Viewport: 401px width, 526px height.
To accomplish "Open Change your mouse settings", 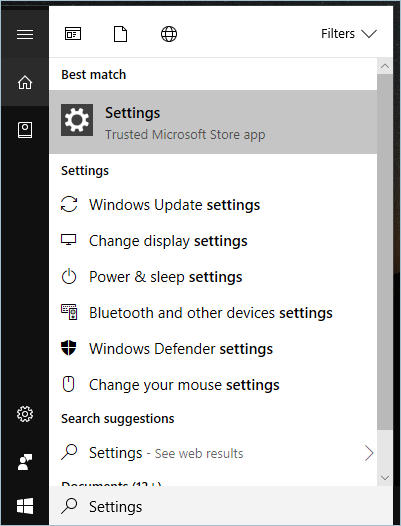I will click(213, 384).
